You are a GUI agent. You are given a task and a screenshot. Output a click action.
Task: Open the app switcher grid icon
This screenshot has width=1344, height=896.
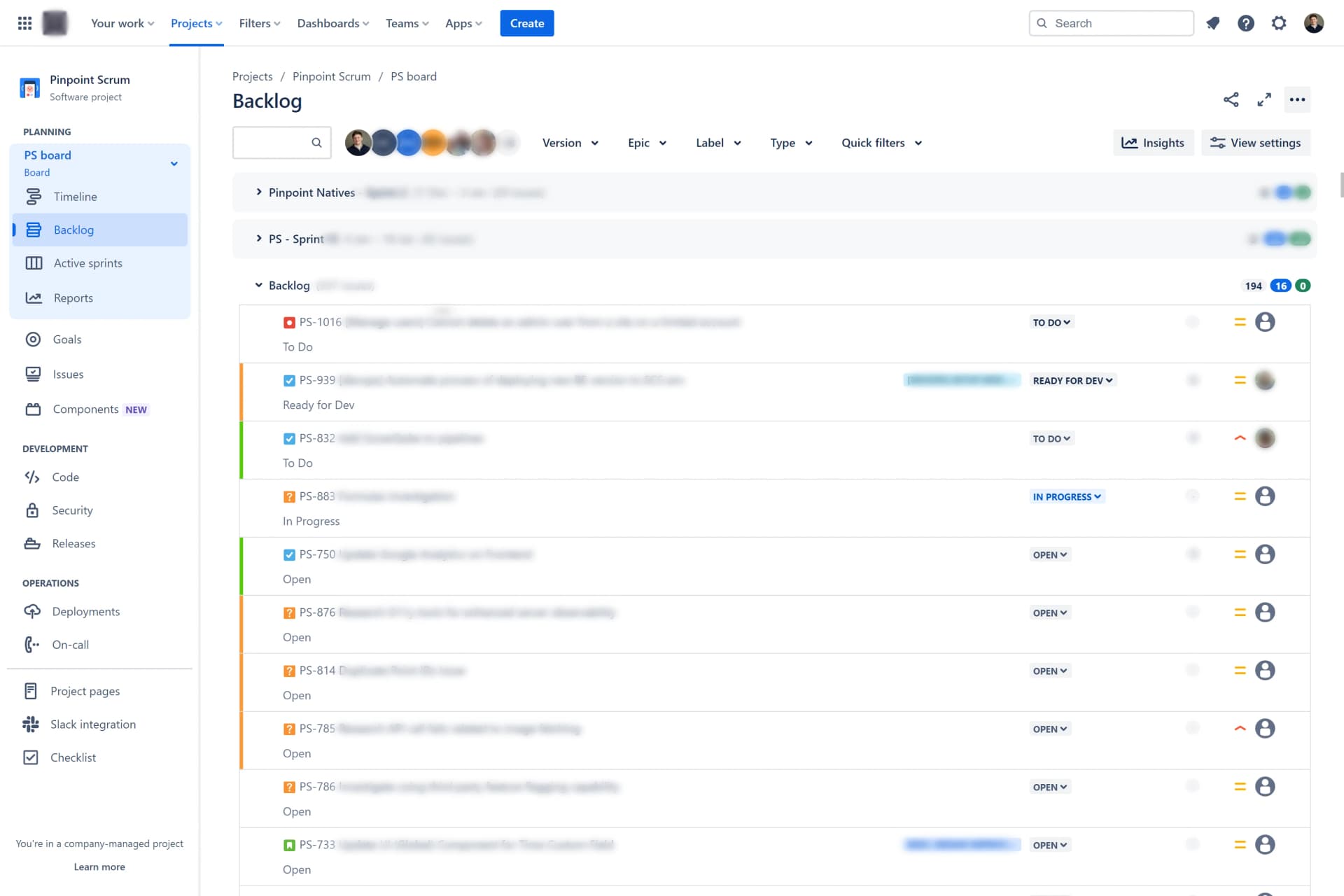click(x=24, y=23)
